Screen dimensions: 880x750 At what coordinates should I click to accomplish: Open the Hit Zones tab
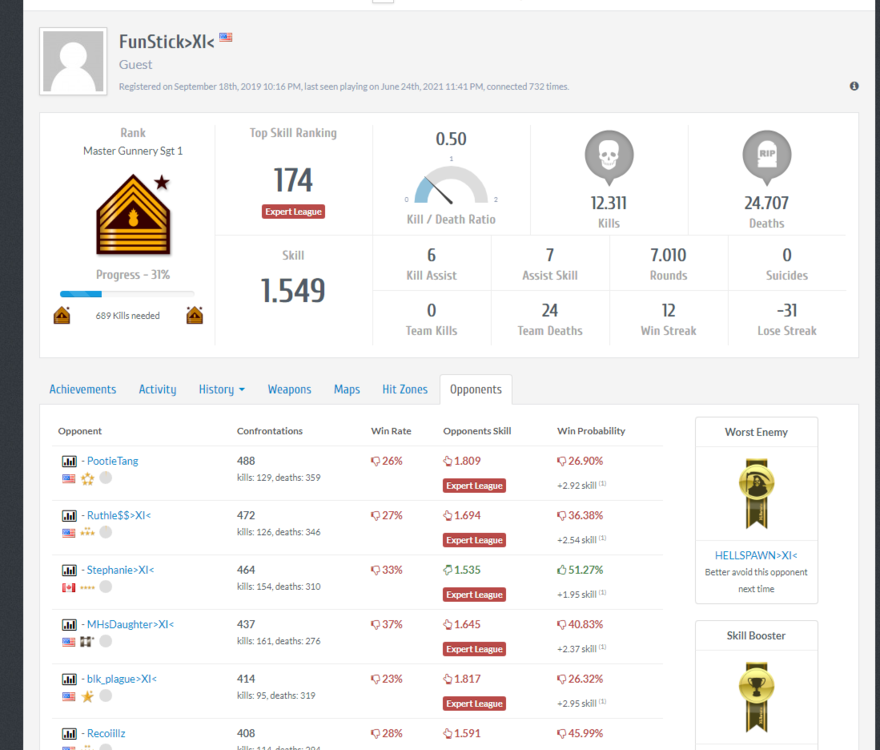pos(404,390)
